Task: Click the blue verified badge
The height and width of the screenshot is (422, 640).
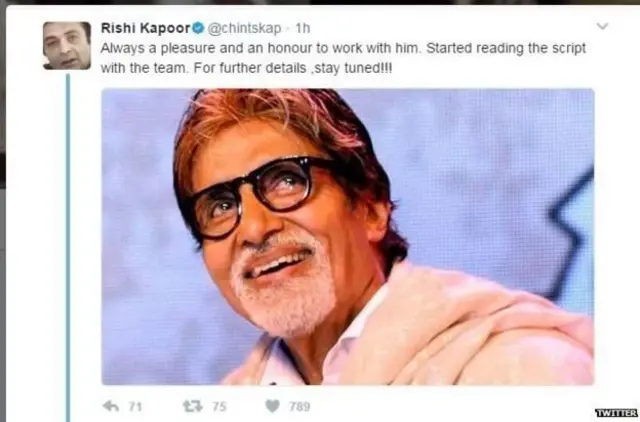Action: click(x=197, y=28)
